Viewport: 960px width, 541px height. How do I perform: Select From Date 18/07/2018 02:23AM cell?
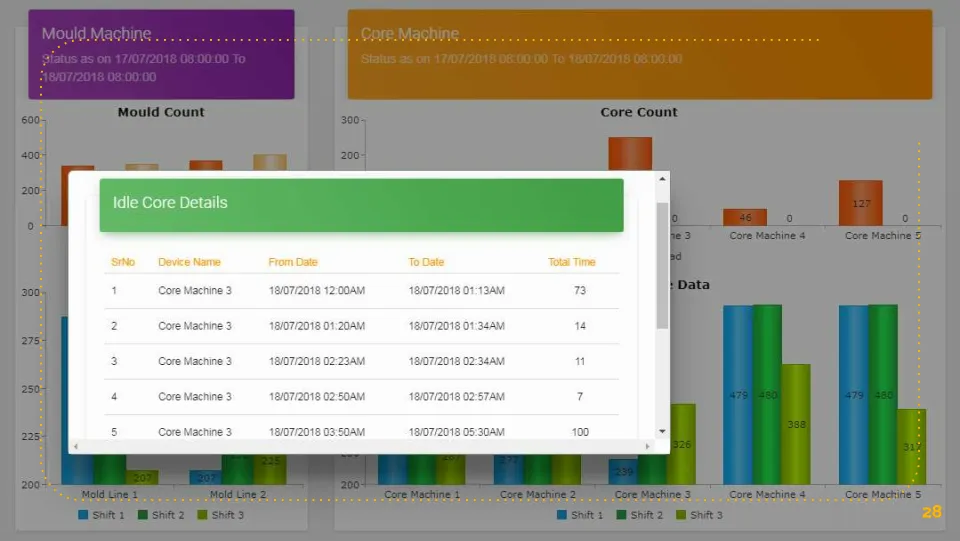[x=317, y=362]
